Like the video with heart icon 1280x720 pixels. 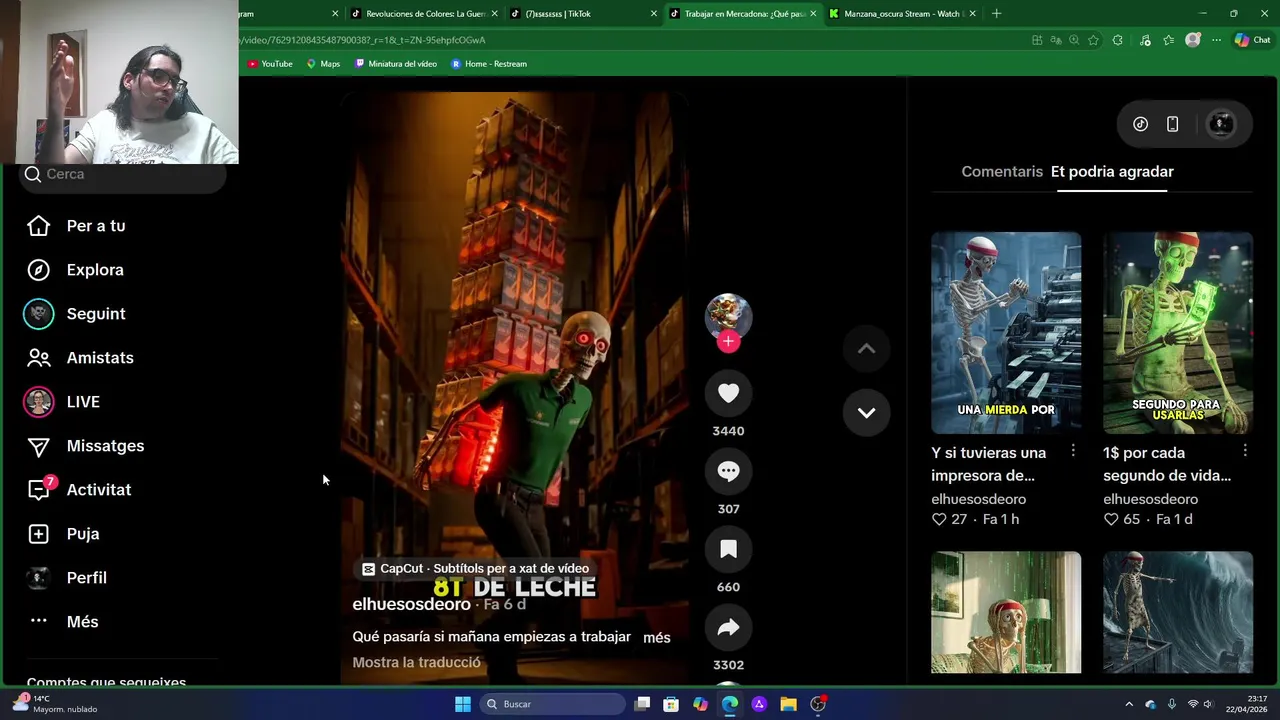coord(728,394)
